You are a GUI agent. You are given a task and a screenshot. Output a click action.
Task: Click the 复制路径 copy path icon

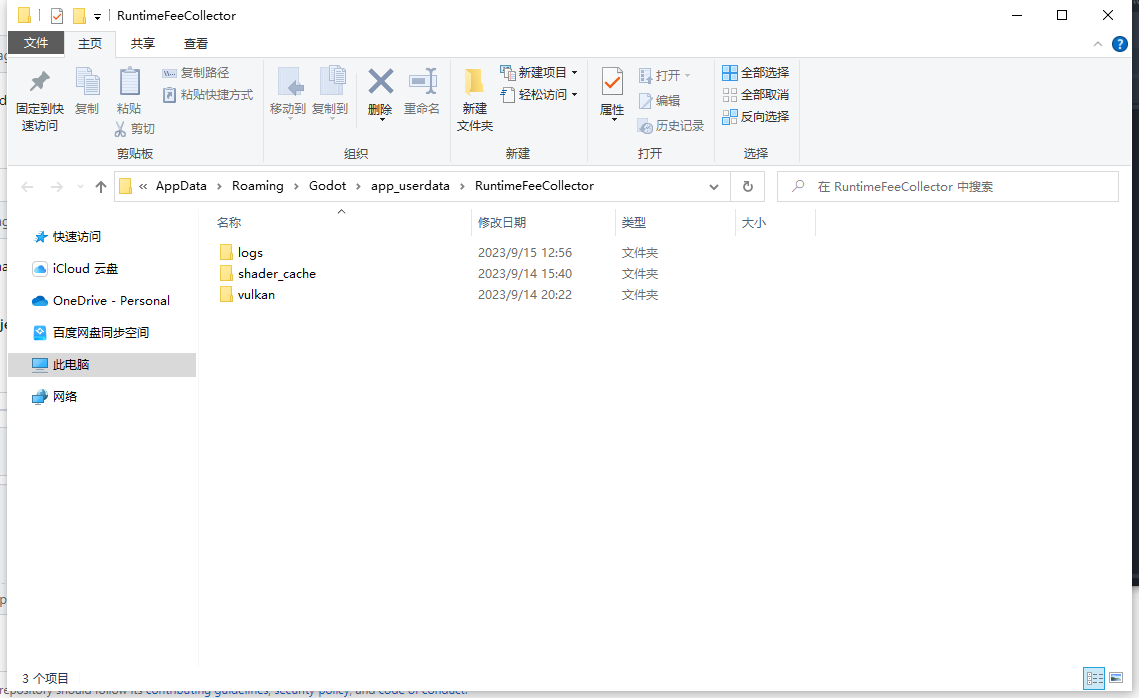[x=197, y=71]
